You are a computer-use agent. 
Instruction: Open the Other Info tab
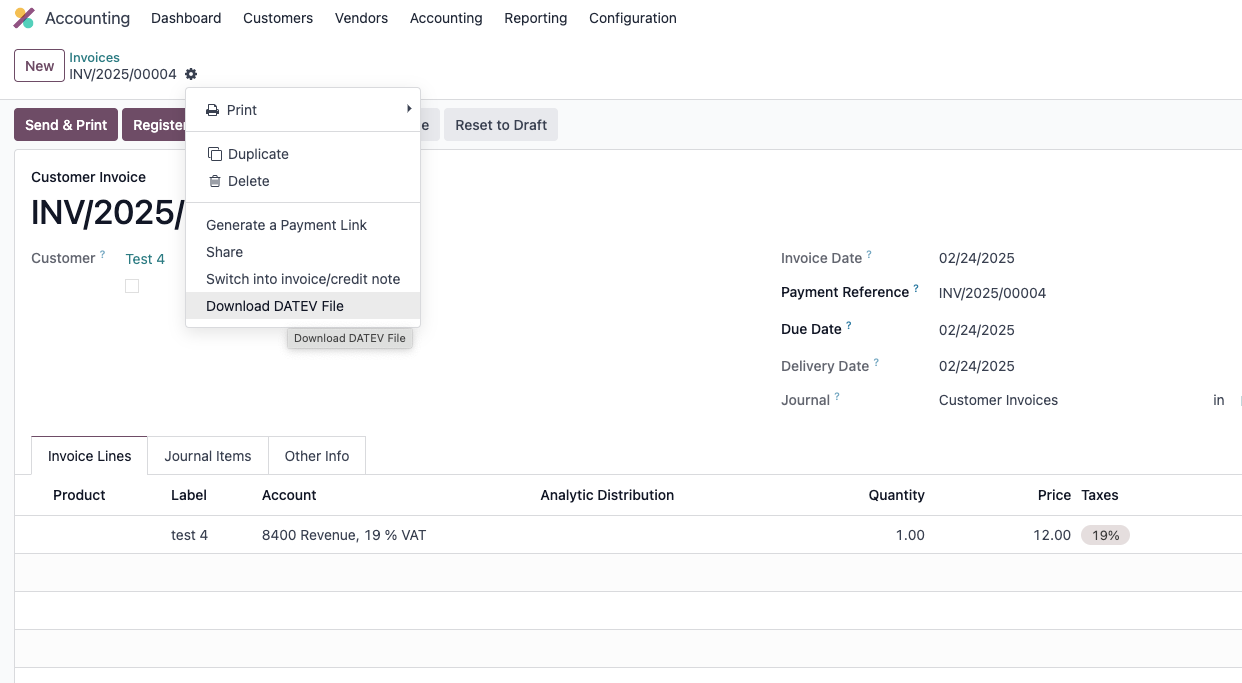pos(317,456)
